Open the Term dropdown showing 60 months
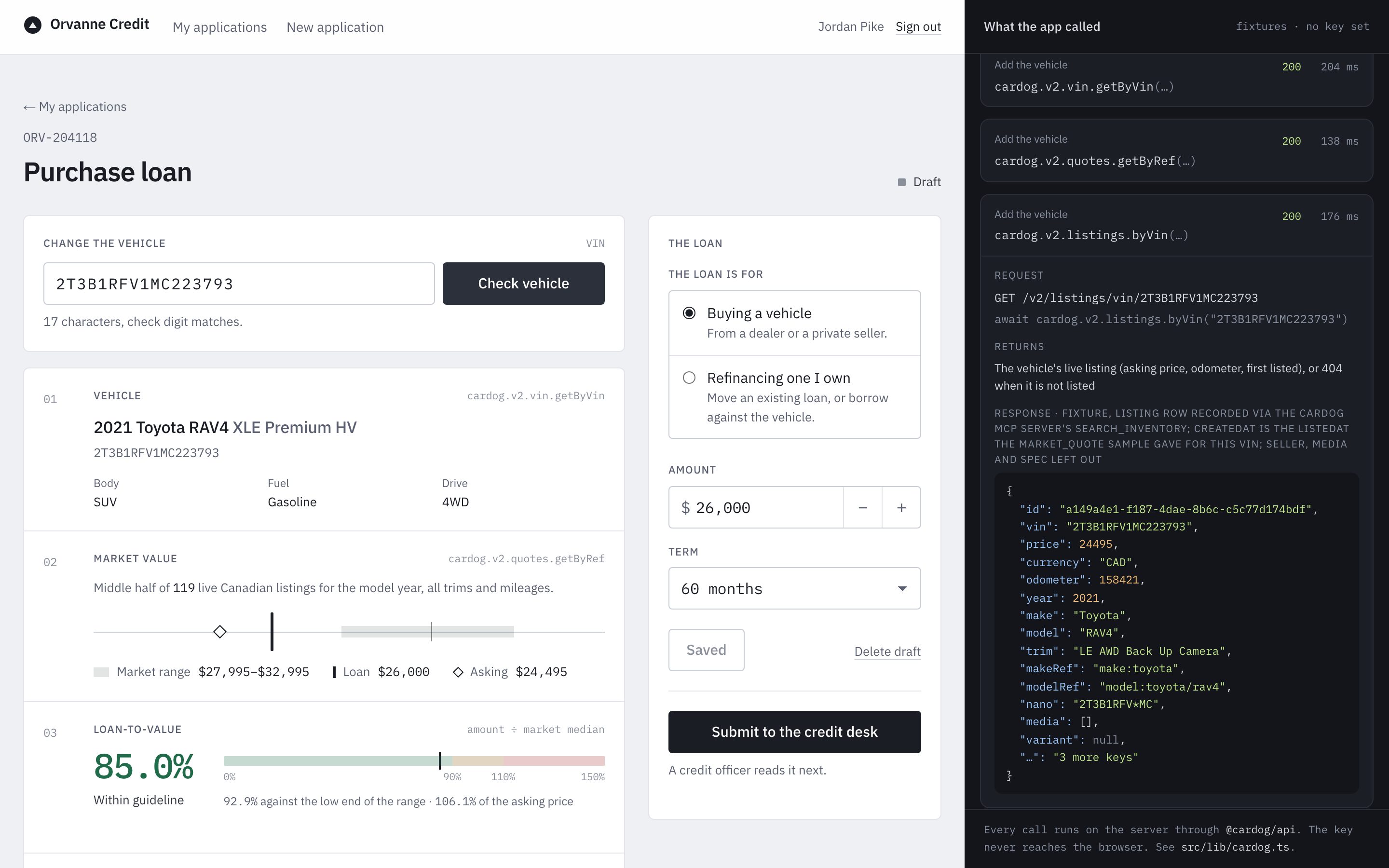 (794, 588)
